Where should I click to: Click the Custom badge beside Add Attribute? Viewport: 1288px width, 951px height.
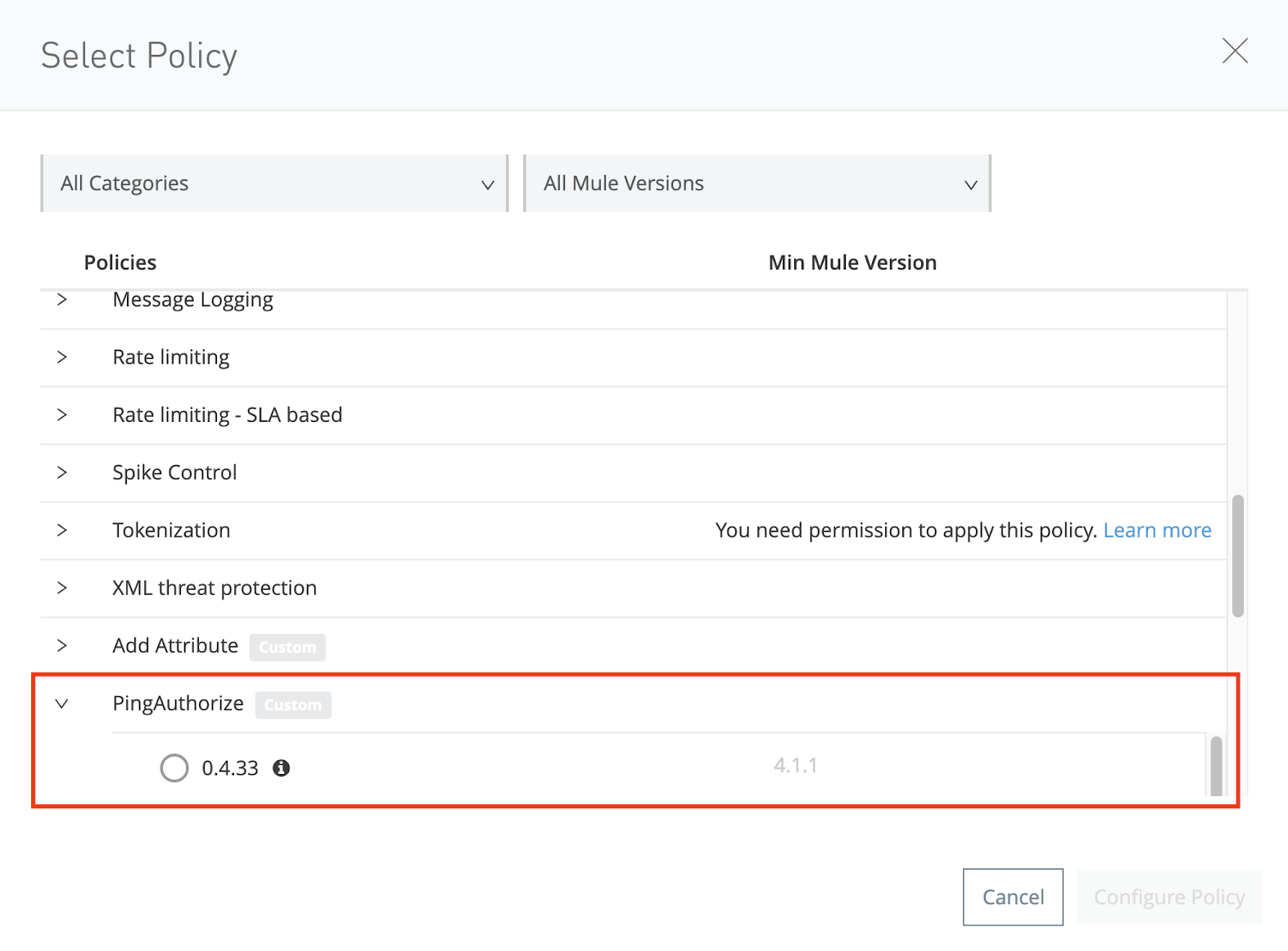pos(287,647)
